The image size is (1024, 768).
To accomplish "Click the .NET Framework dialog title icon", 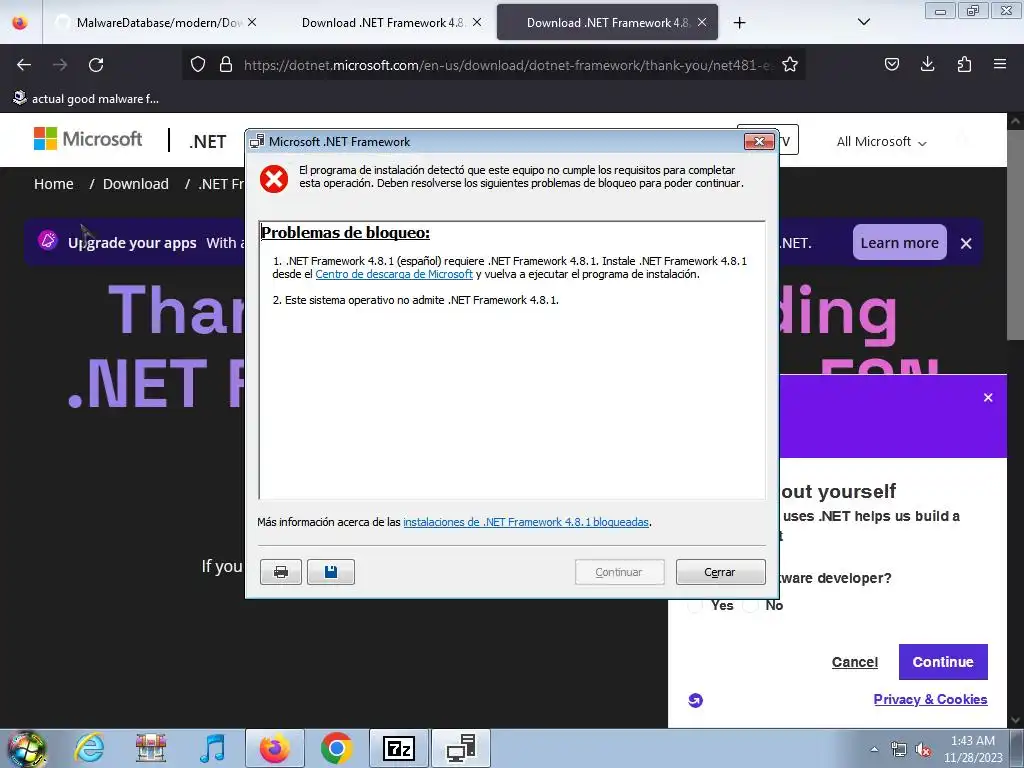I will pos(257,142).
